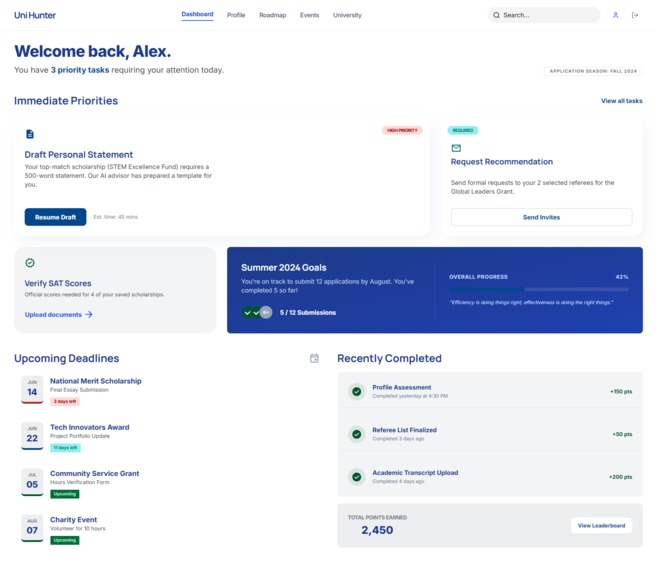Follow the View all tasks link
This screenshot has height=573, width=657.
click(621, 101)
